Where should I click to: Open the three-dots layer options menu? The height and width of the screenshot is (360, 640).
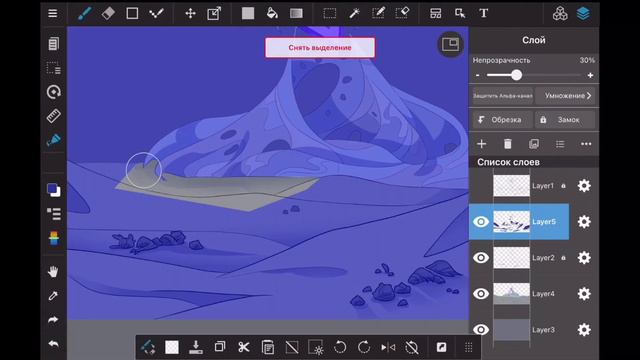[586, 144]
